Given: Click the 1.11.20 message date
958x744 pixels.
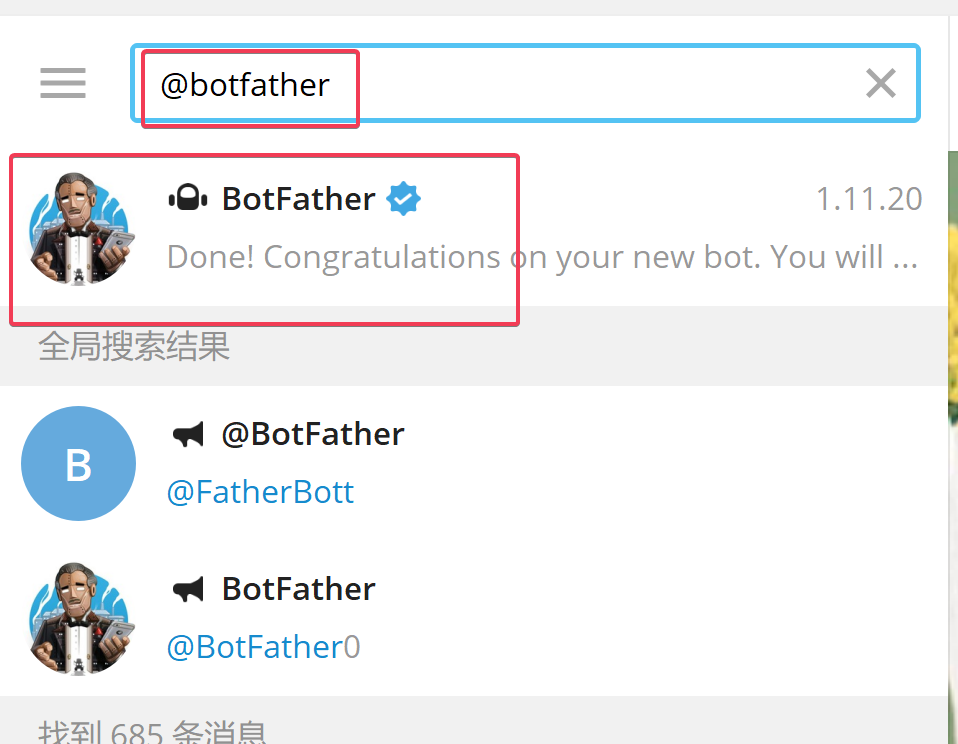Looking at the screenshot, I should tap(869, 199).
